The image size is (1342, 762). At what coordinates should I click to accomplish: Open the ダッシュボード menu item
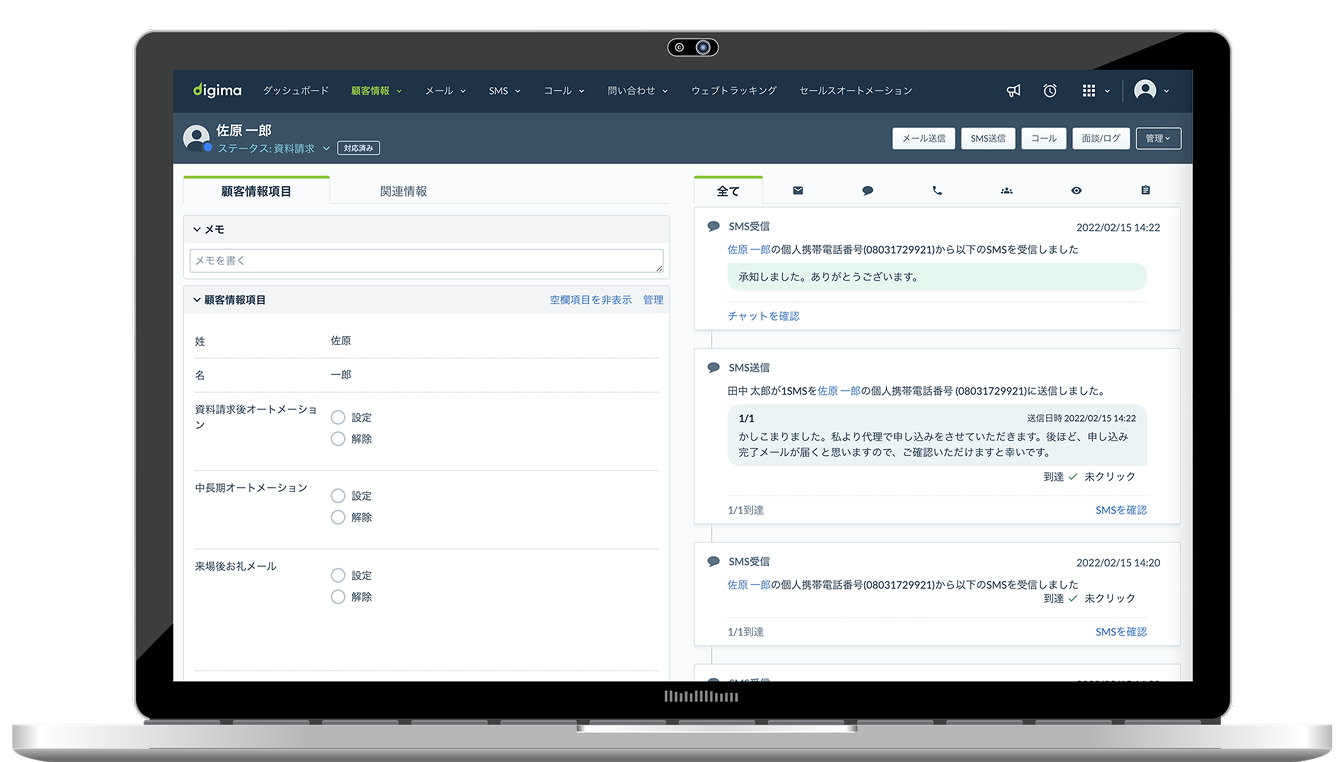[x=295, y=91]
